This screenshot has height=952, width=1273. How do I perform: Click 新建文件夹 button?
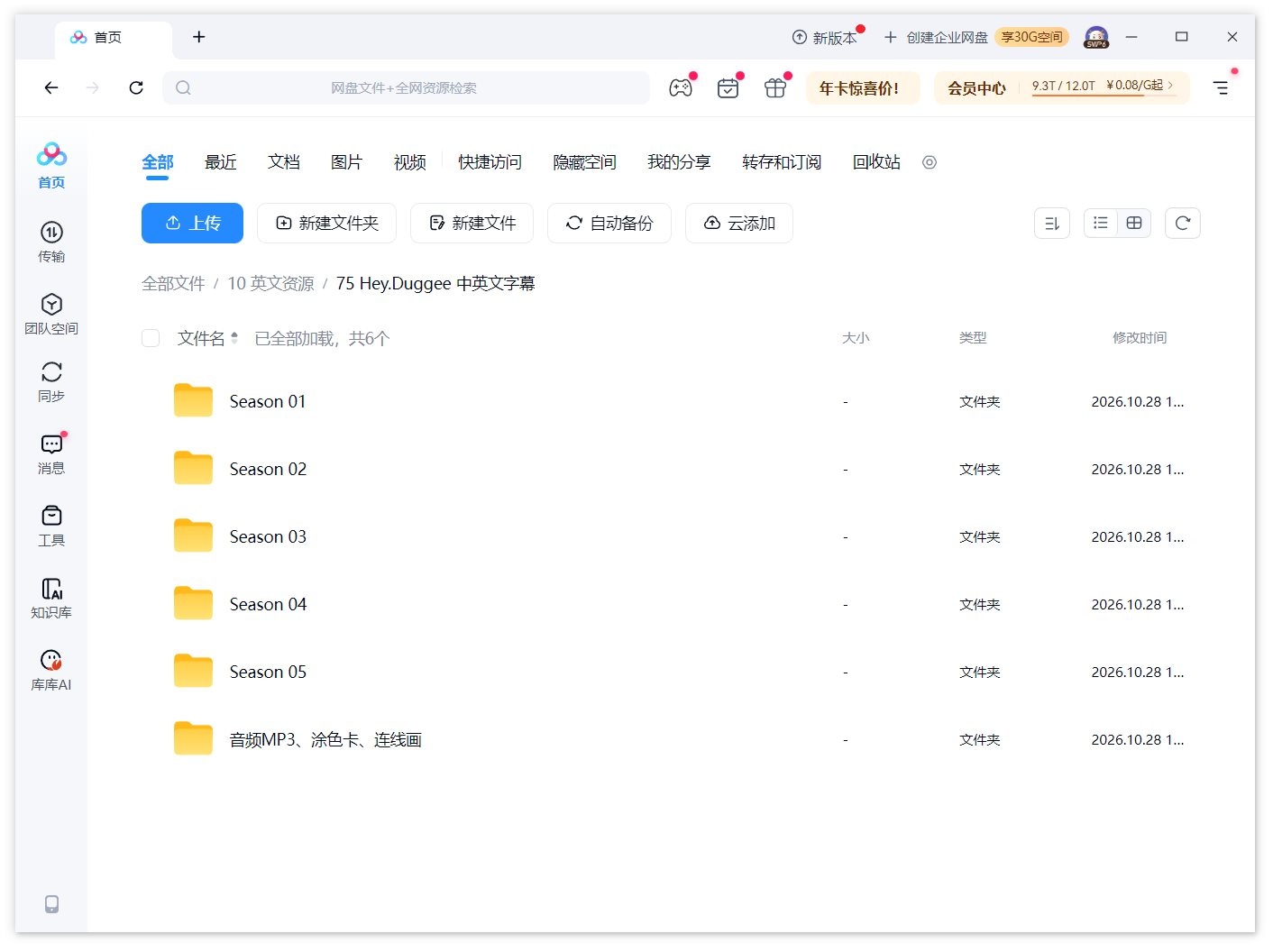[x=326, y=223]
